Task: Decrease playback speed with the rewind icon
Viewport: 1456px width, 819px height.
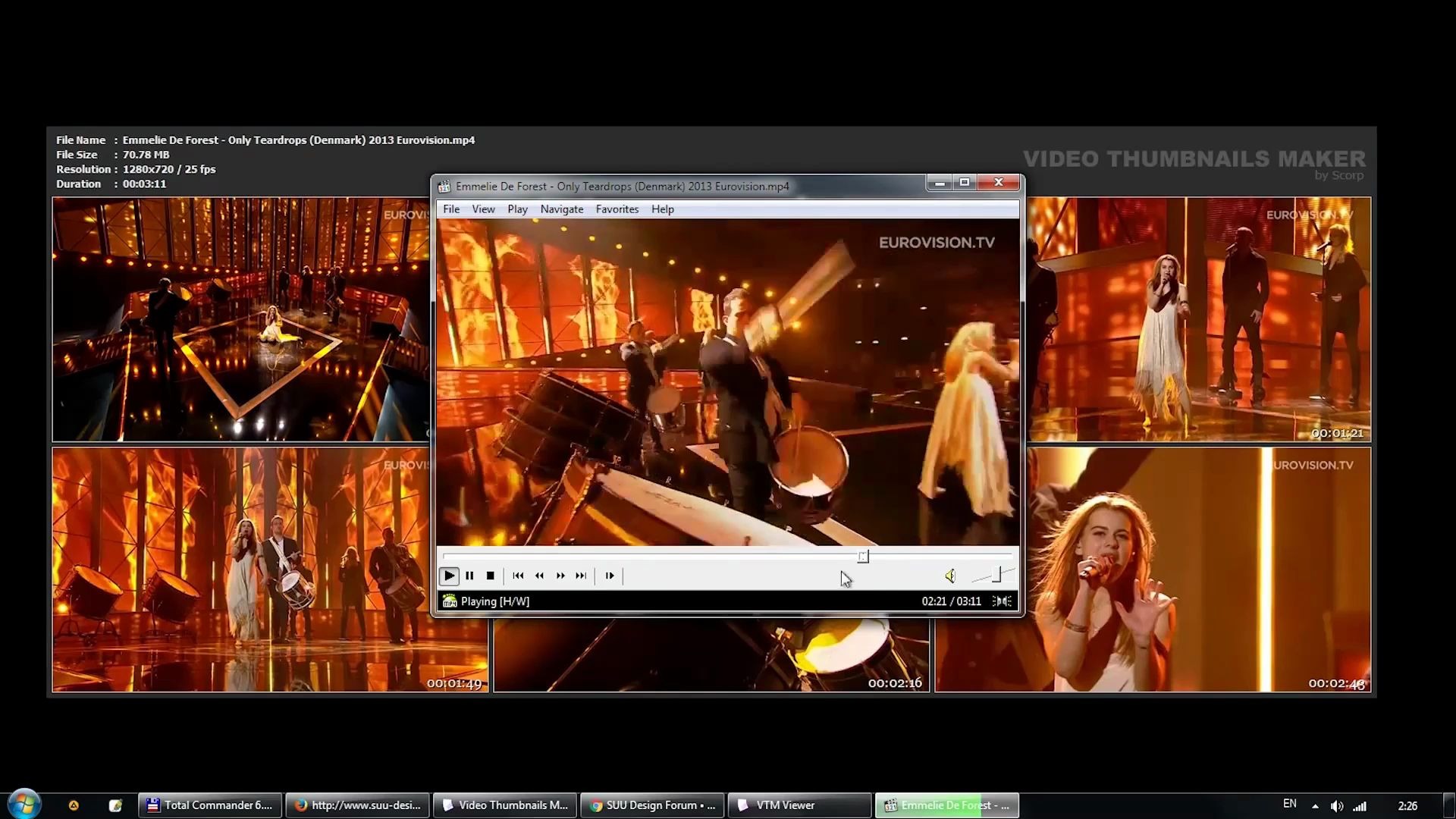Action: (x=539, y=576)
